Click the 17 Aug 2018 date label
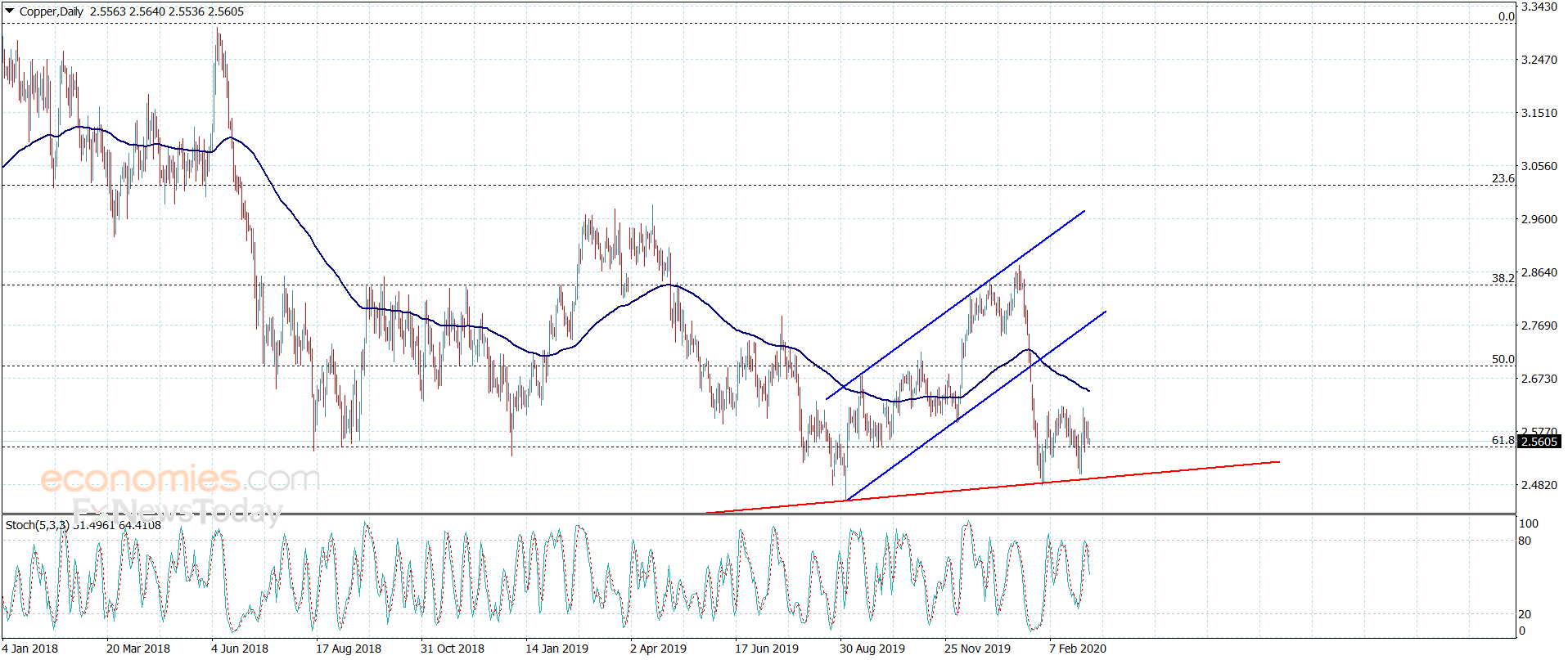The width and height of the screenshot is (1568, 660). [349, 649]
